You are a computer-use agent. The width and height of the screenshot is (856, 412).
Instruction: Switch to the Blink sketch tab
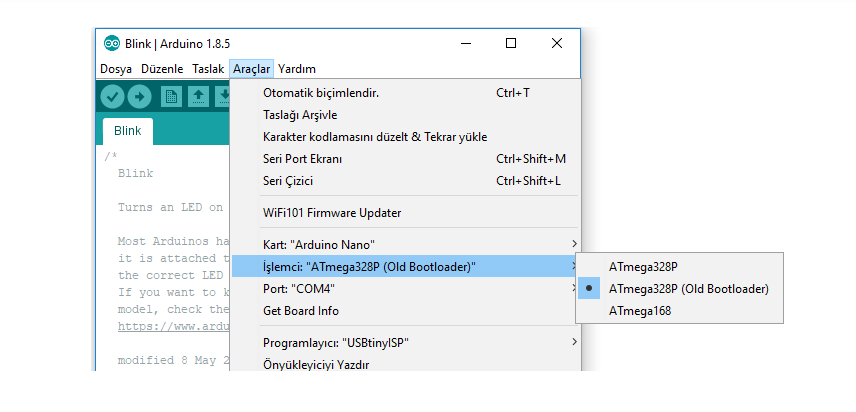tap(128, 131)
